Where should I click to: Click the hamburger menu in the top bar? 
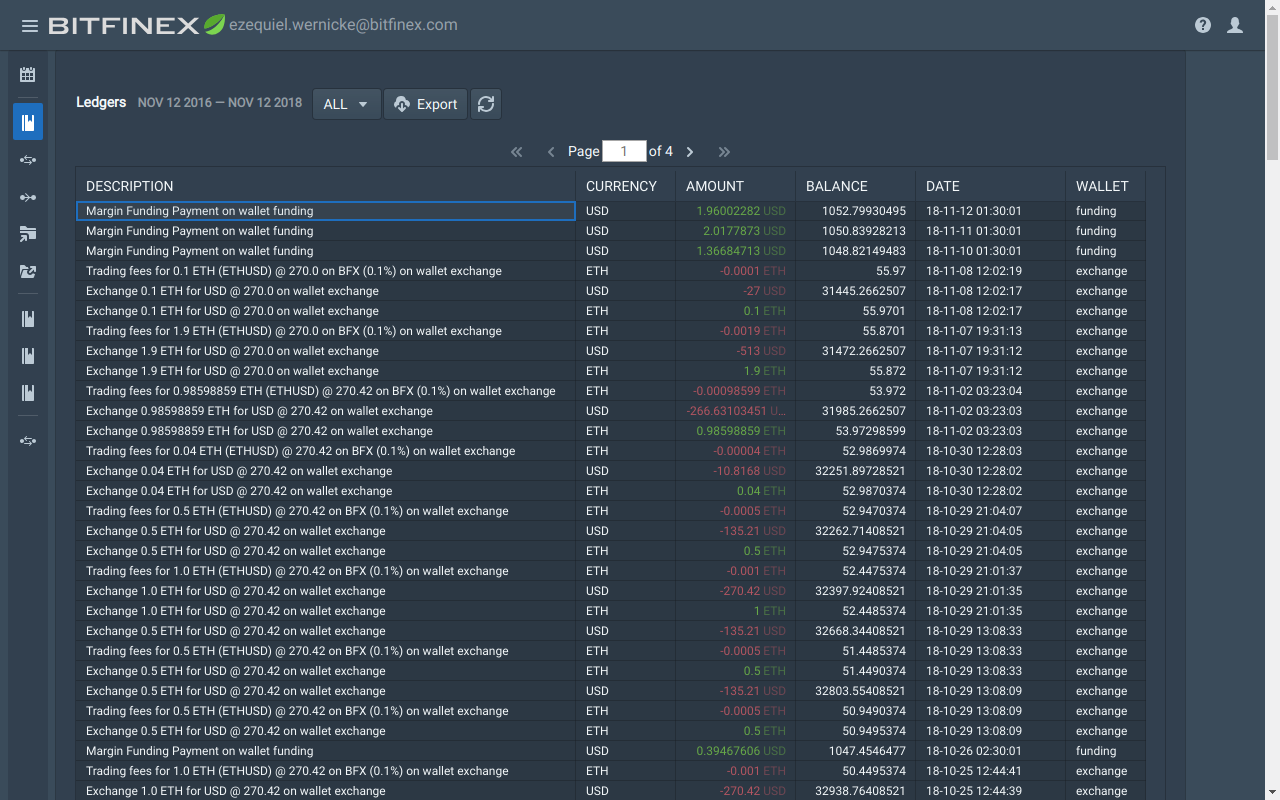pyautogui.click(x=29, y=26)
